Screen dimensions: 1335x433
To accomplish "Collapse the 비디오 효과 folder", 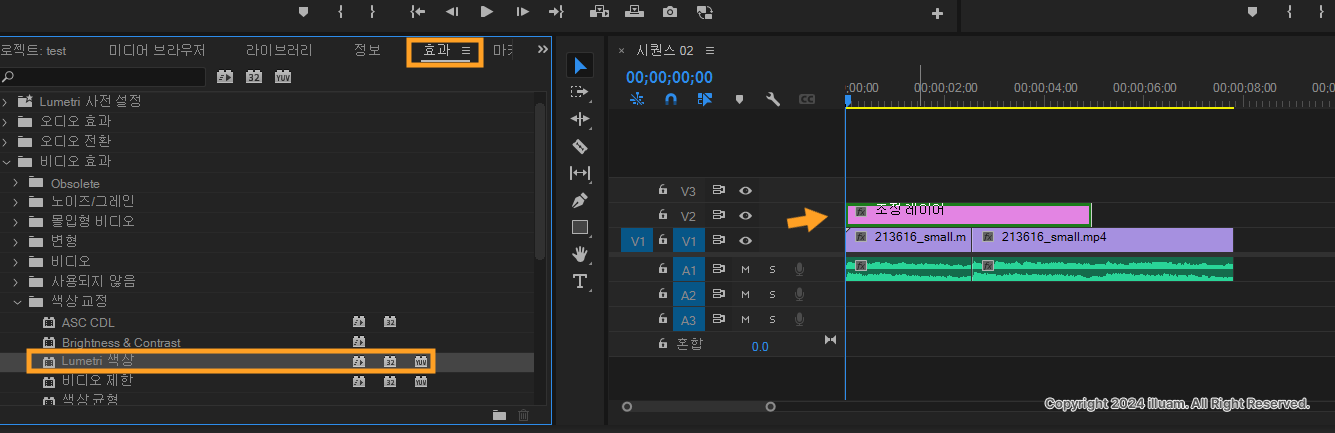I will (x=5, y=161).
